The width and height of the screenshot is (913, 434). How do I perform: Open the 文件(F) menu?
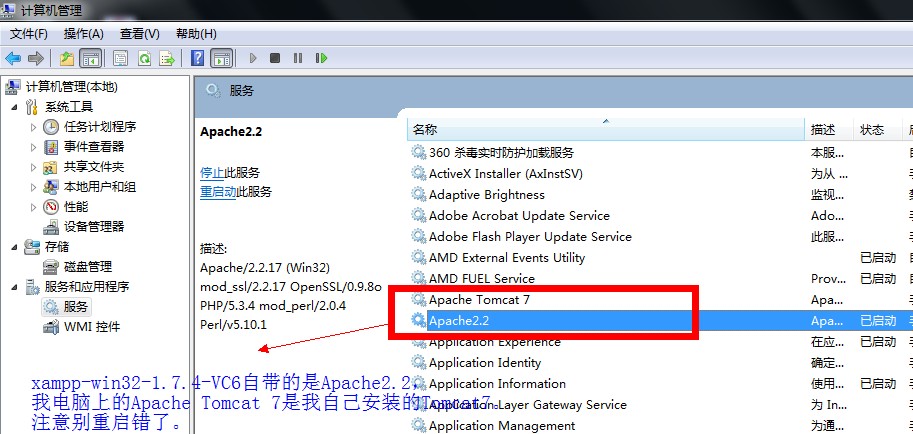tap(29, 34)
